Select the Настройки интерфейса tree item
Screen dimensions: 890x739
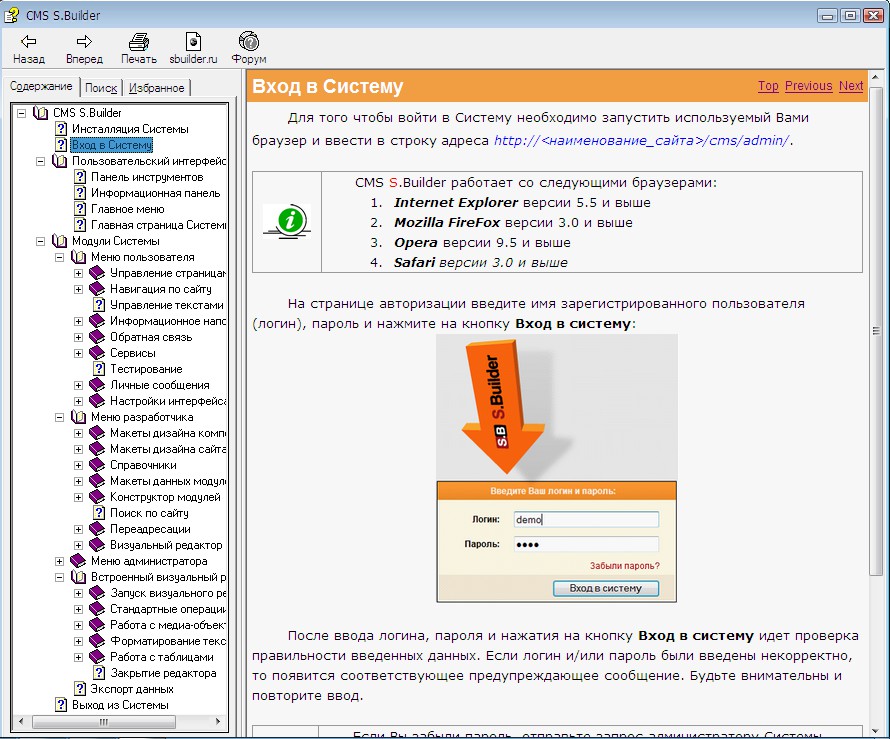168,401
